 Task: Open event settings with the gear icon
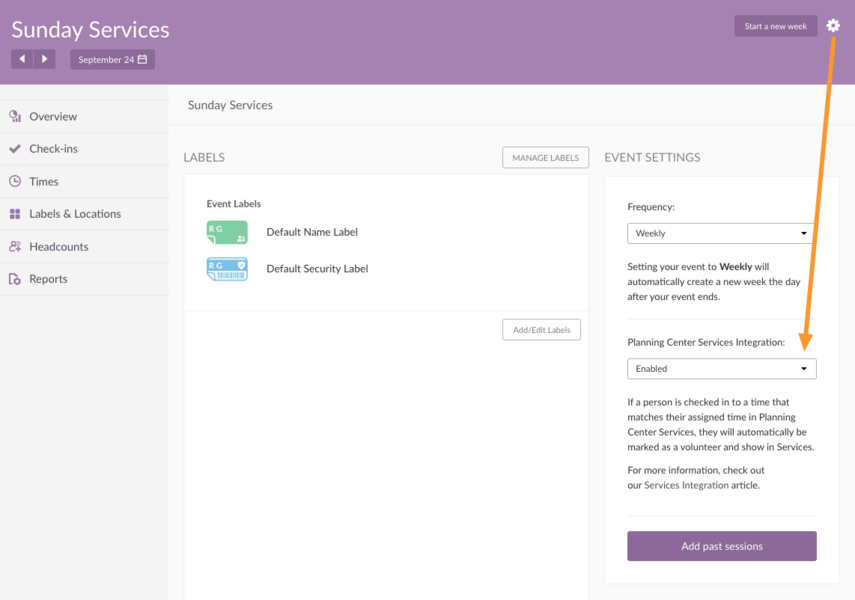point(833,25)
